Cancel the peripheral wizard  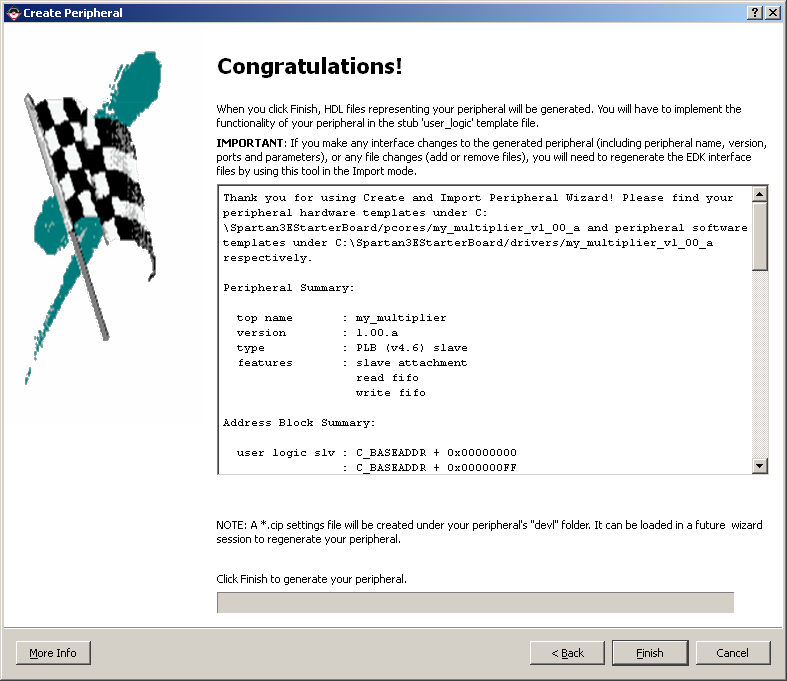(x=732, y=653)
